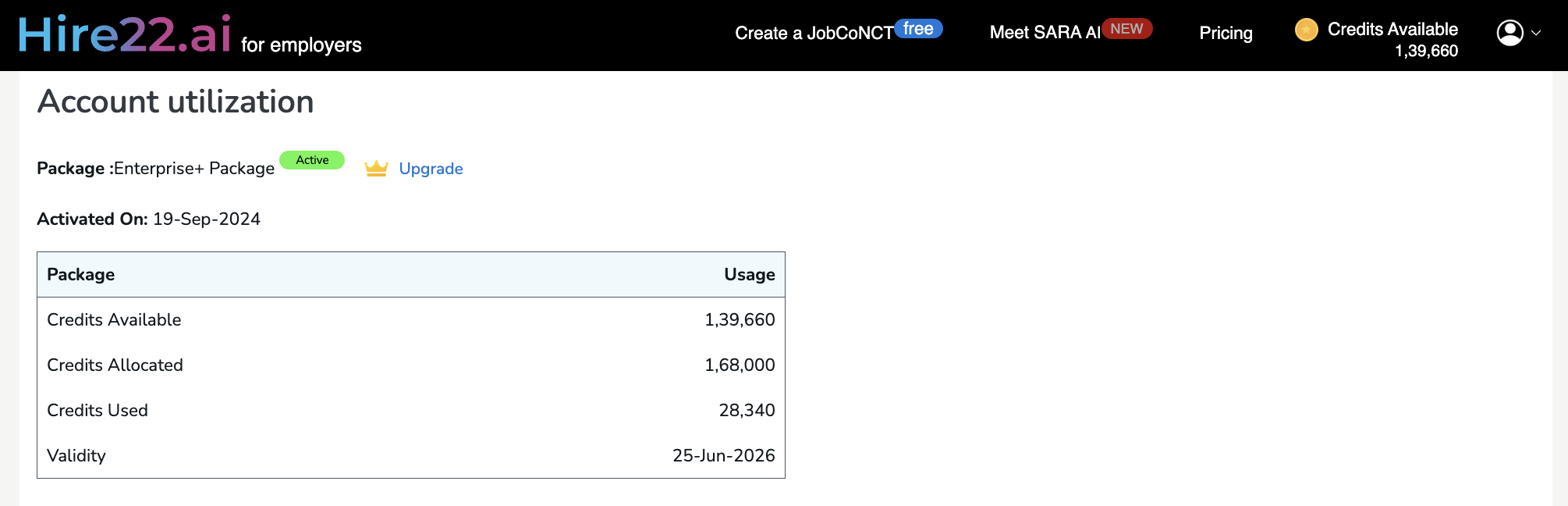The height and width of the screenshot is (506, 1568).
Task: Click the crown icon beside Upgrade
Action: pyautogui.click(x=376, y=169)
